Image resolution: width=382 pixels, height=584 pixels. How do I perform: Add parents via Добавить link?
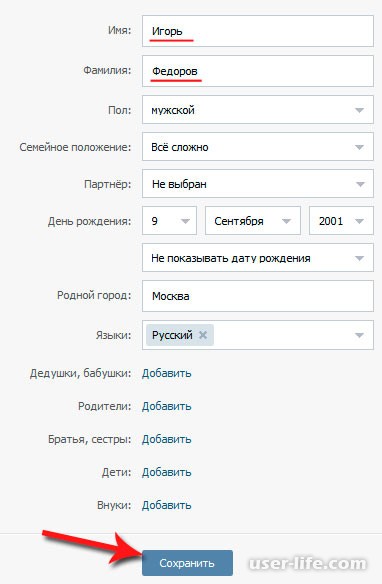(166, 406)
